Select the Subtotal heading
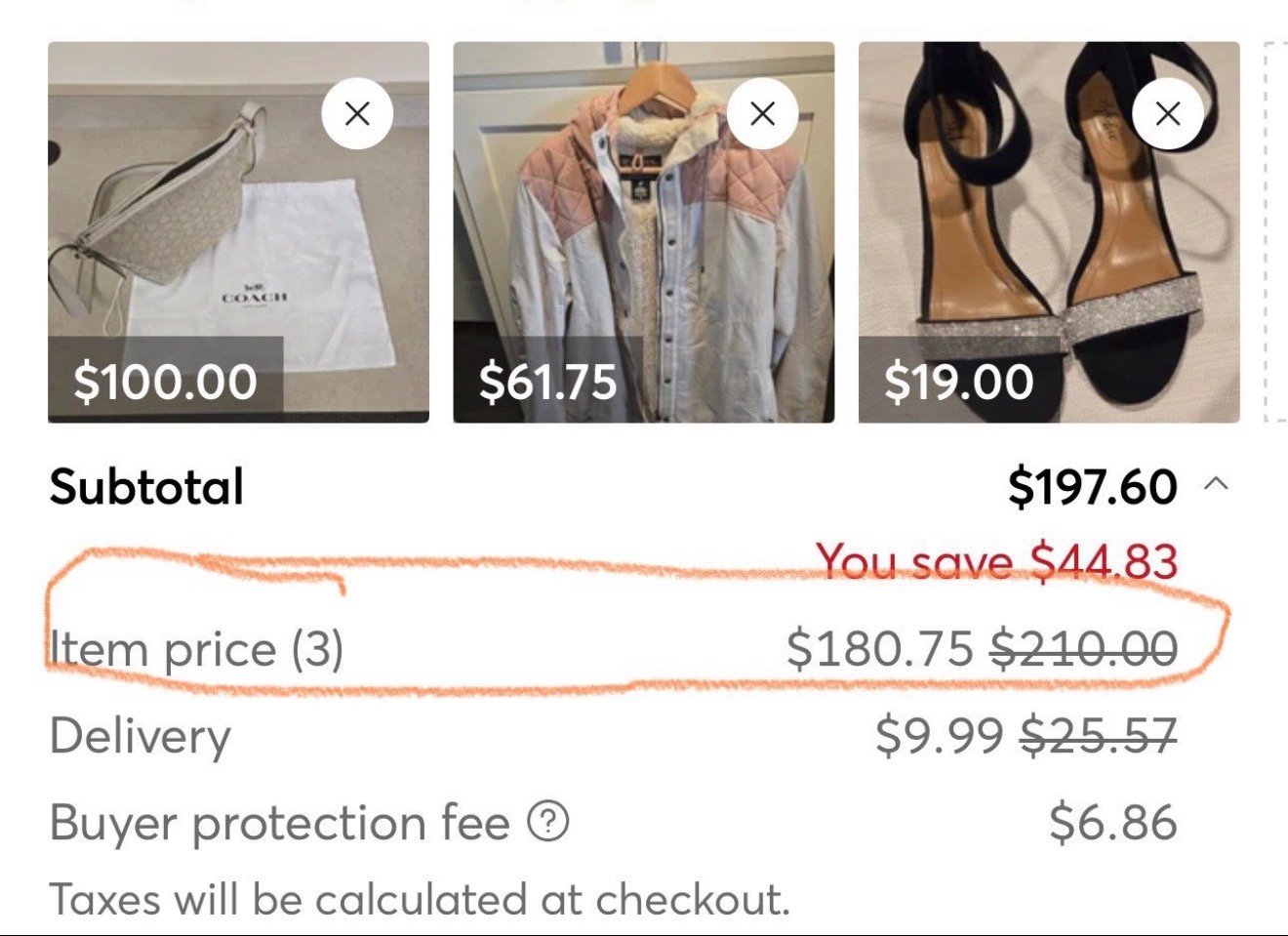Viewport: 1288px width, 936px height. (x=146, y=486)
